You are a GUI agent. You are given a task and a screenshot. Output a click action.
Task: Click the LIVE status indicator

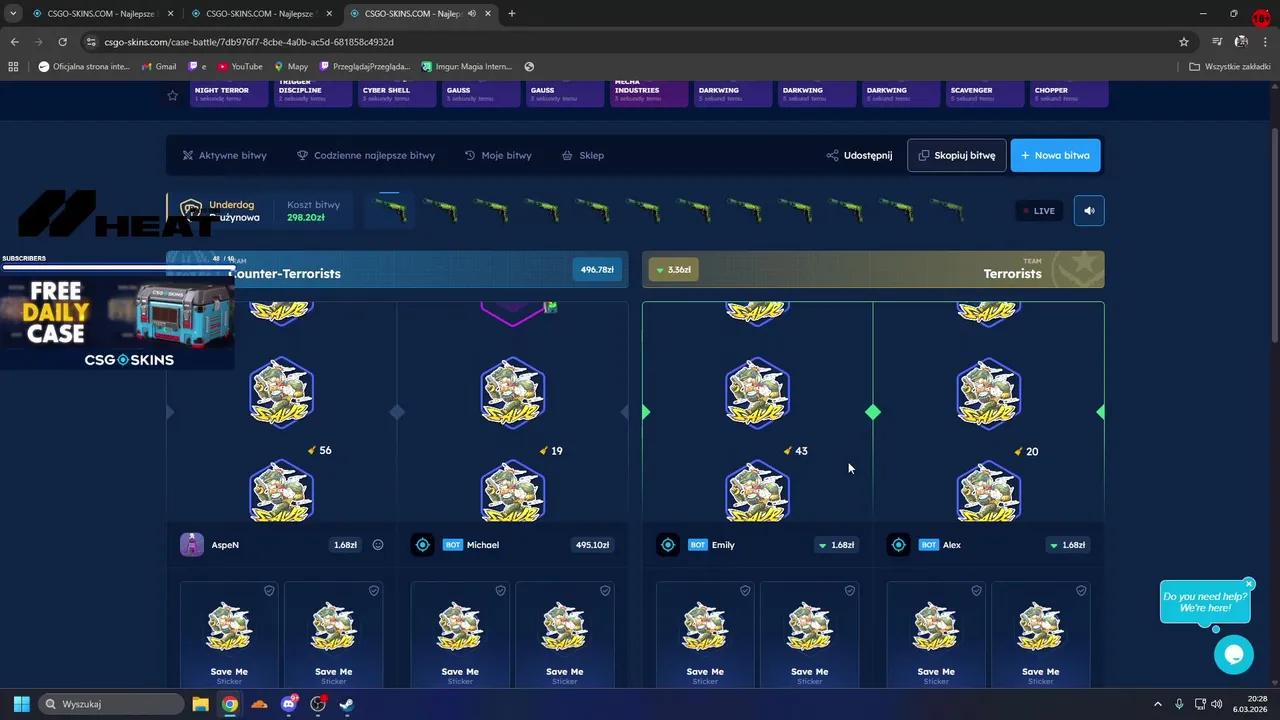(x=1039, y=211)
